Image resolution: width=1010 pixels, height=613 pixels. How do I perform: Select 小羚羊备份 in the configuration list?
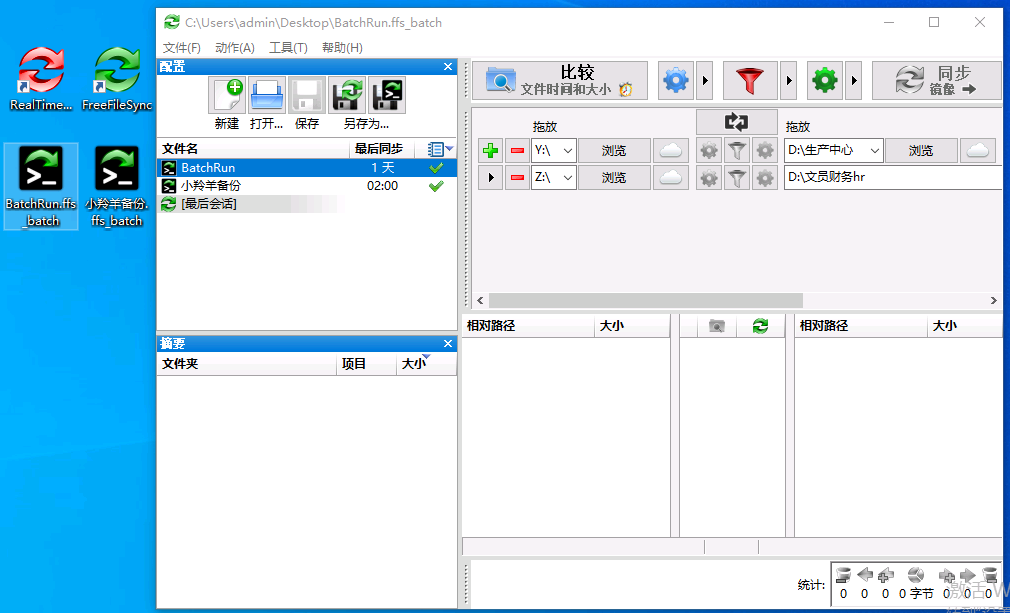211,185
